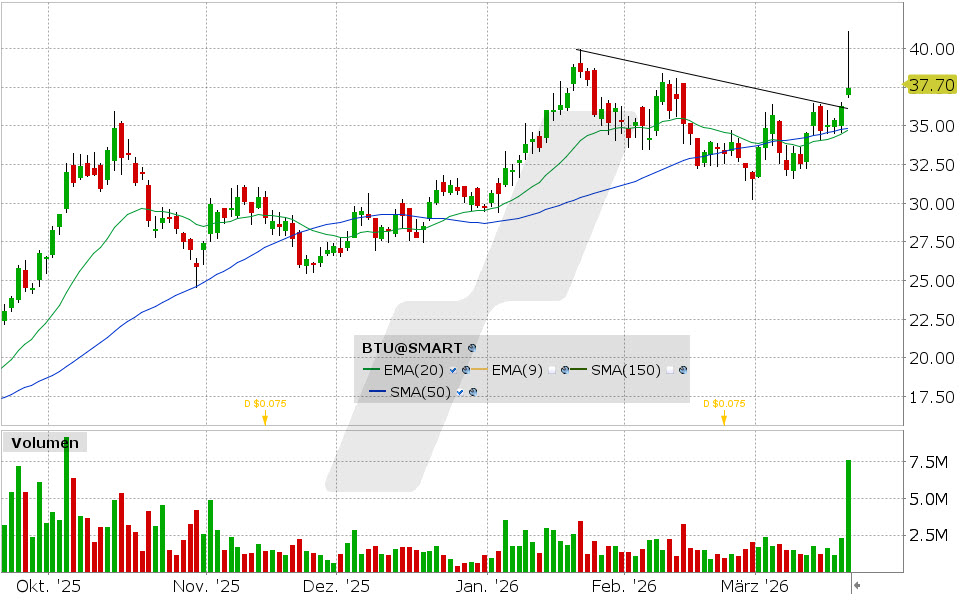
Task: Enable the SMA(150) indicator checkbox
Action: click(670, 370)
